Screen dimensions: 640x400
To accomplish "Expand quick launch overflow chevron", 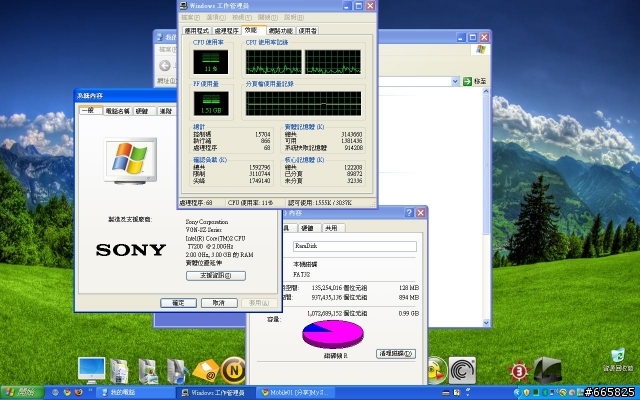I will [x=89, y=391].
